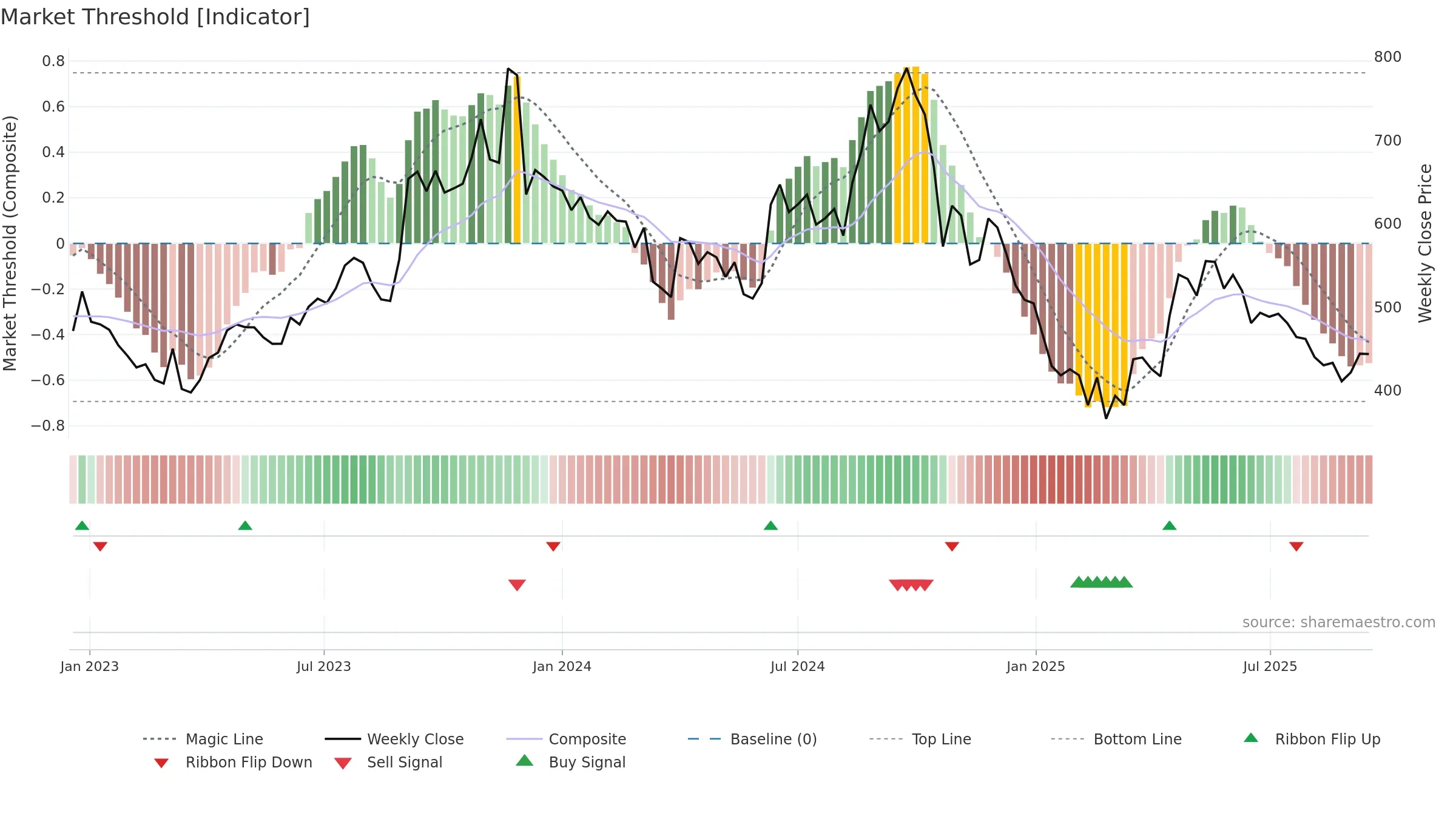Click the Jan 2025 x-axis label

pos(1036,666)
